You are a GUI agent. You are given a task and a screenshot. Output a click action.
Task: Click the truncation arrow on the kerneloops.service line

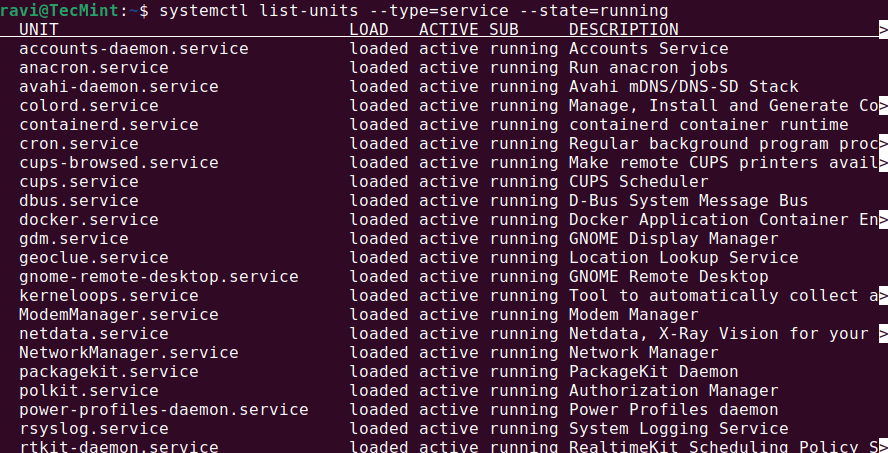click(x=883, y=296)
